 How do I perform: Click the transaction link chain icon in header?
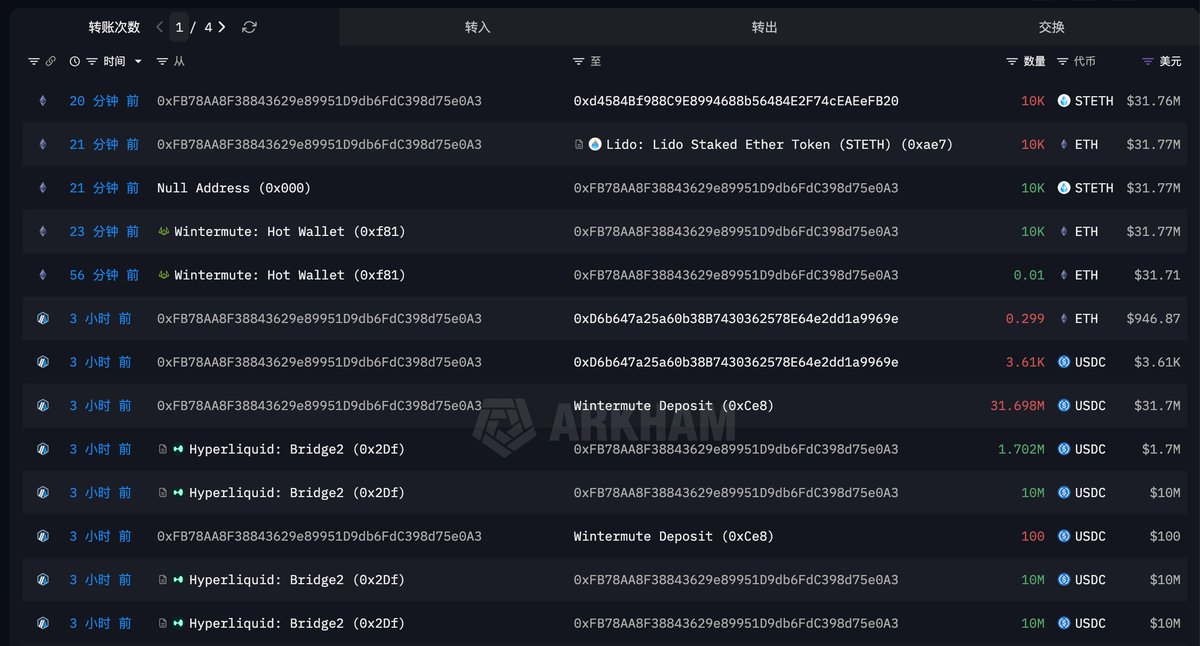(50, 62)
